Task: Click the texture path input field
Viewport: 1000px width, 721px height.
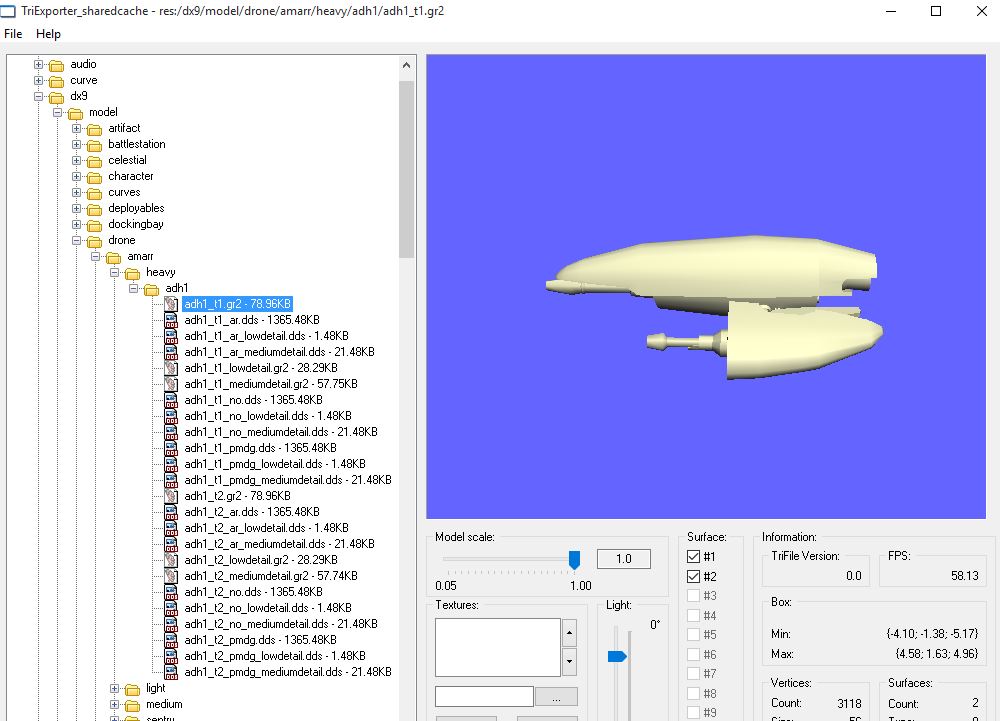Action: click(x=484, y=696)
